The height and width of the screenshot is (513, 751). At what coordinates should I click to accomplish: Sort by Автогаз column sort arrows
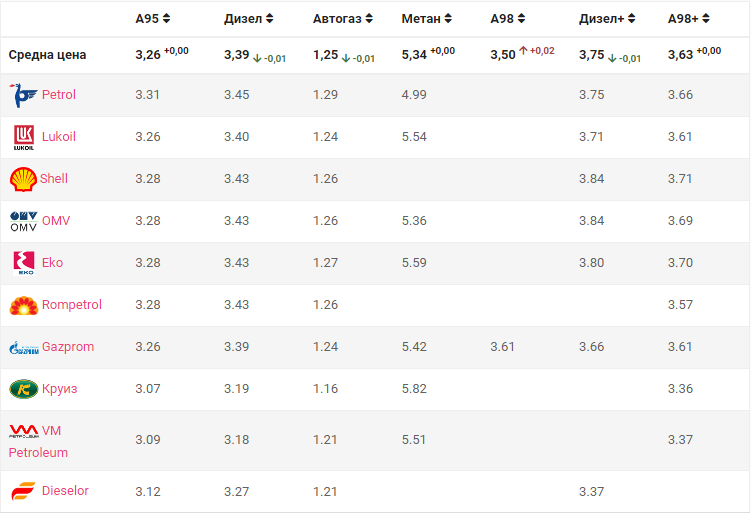tap(369, 18)
